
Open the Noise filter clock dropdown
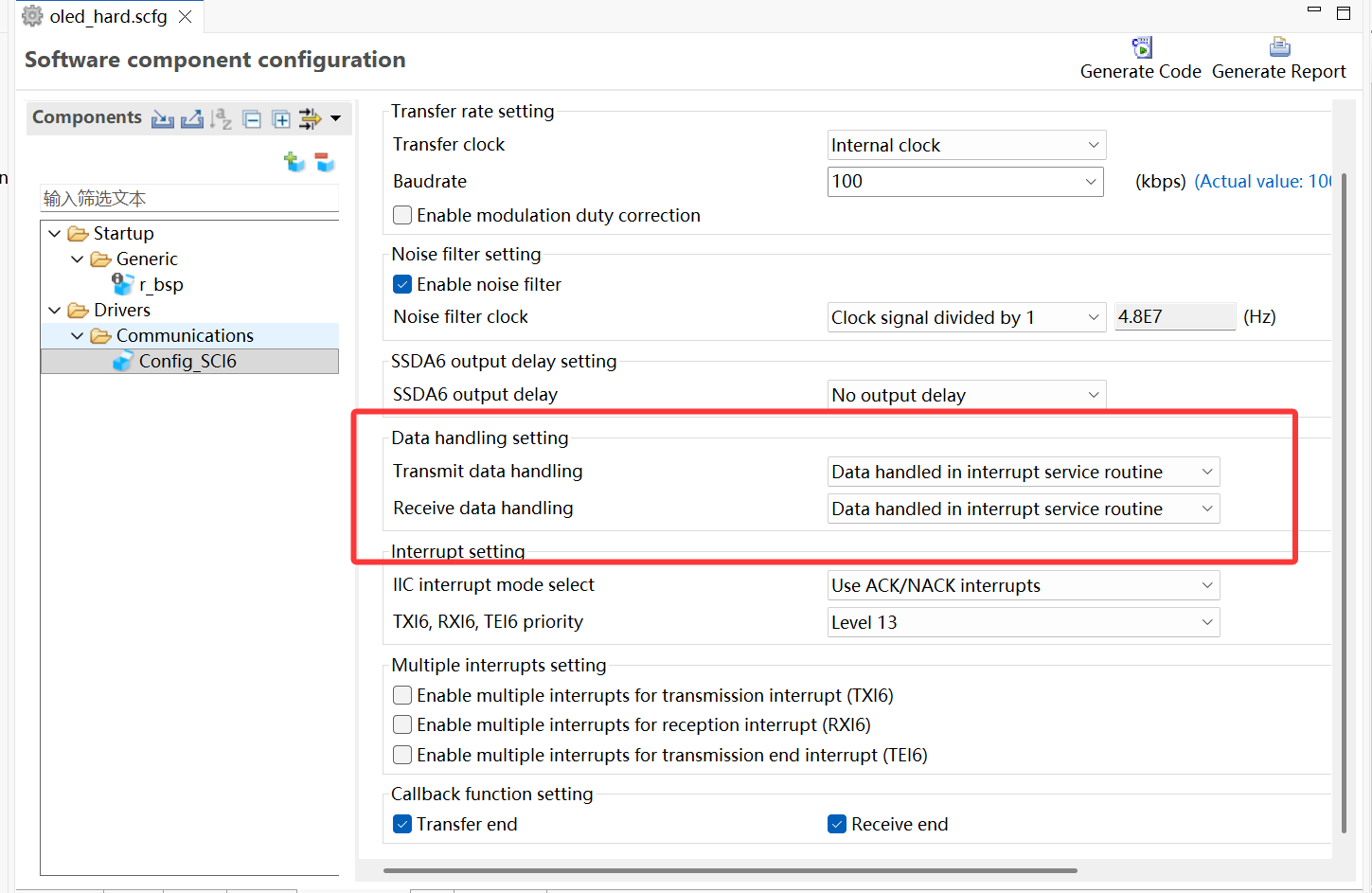(x=967, y=317)
